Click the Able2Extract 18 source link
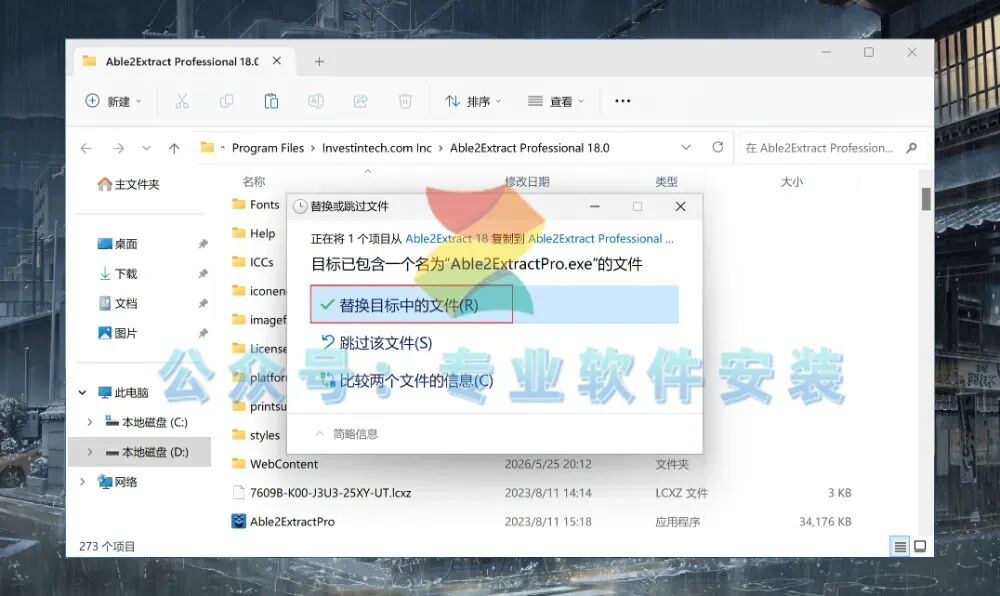This screenshot has width=1000, height=596. [446, 238]
